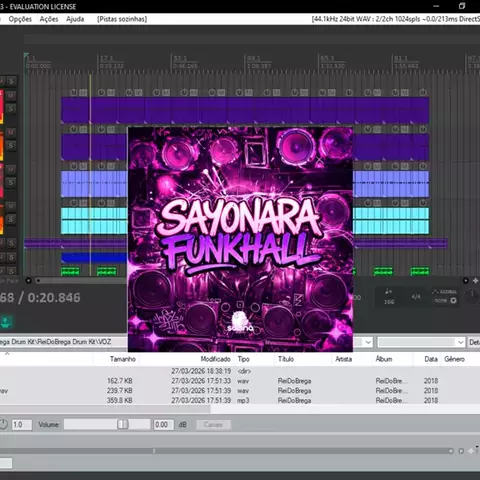
Task: Click the 0:20.846 transport time display
Action: coord(54,298)
